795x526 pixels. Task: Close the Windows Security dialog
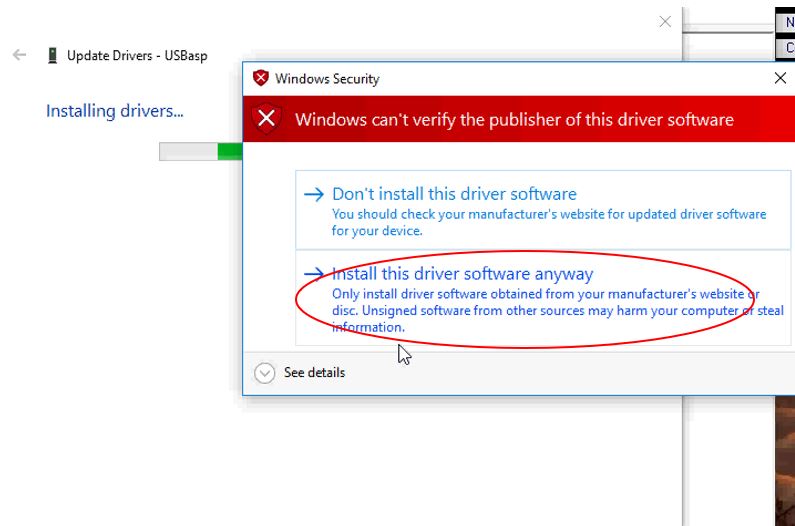[x=780, y=78]
